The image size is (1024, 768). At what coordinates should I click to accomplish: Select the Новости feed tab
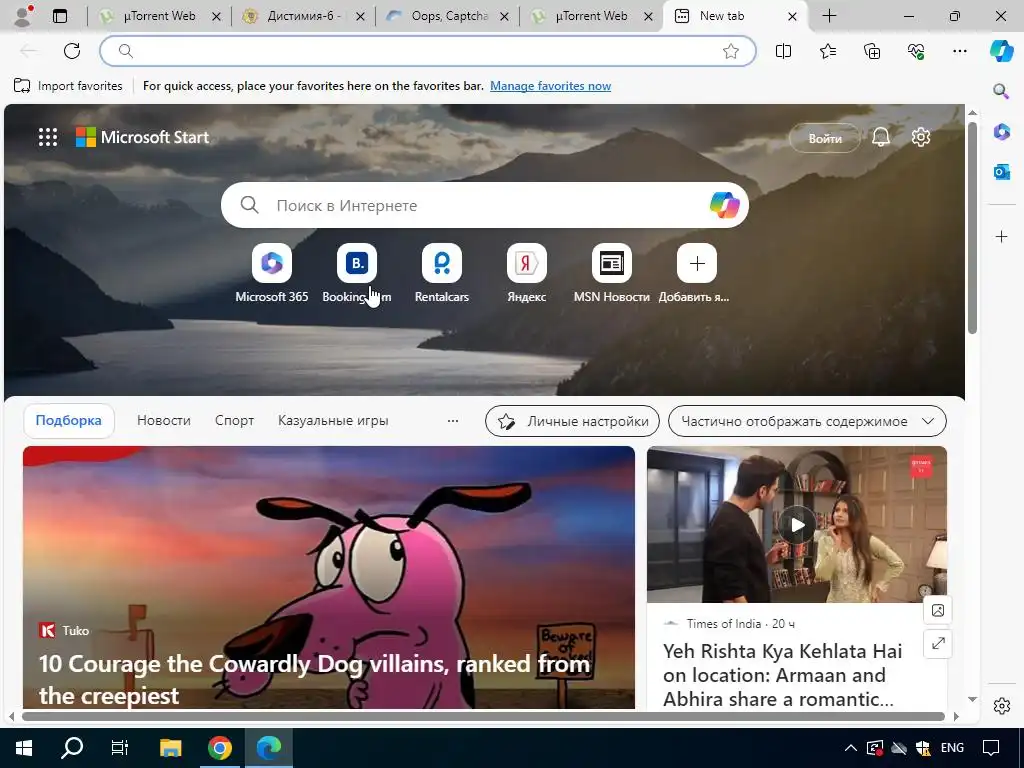(x=164, y=421)
